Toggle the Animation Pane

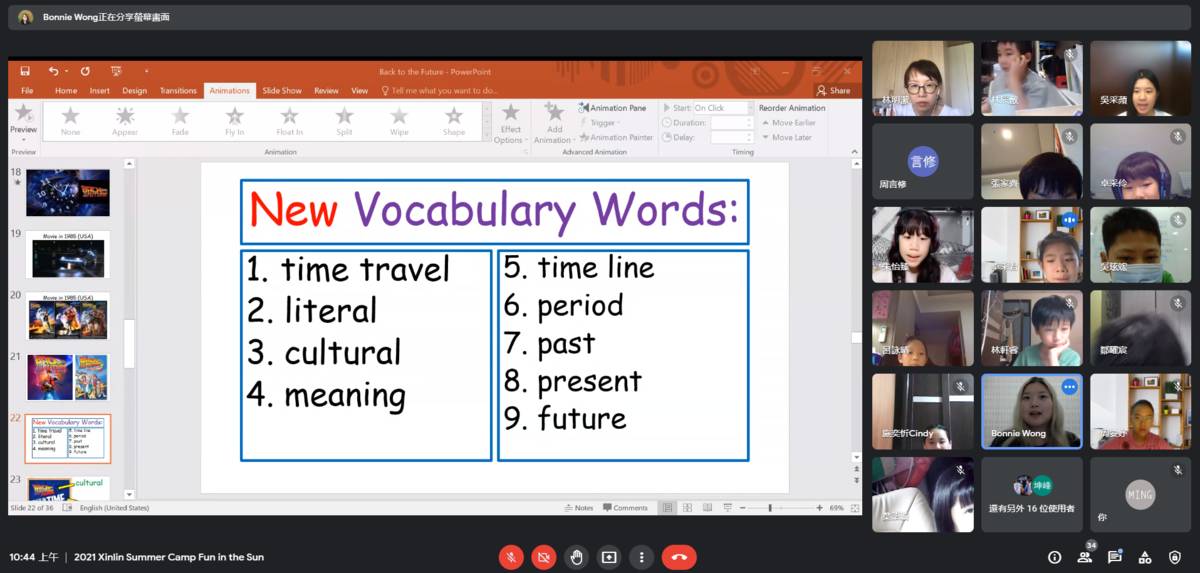click(x=612, y=108)
